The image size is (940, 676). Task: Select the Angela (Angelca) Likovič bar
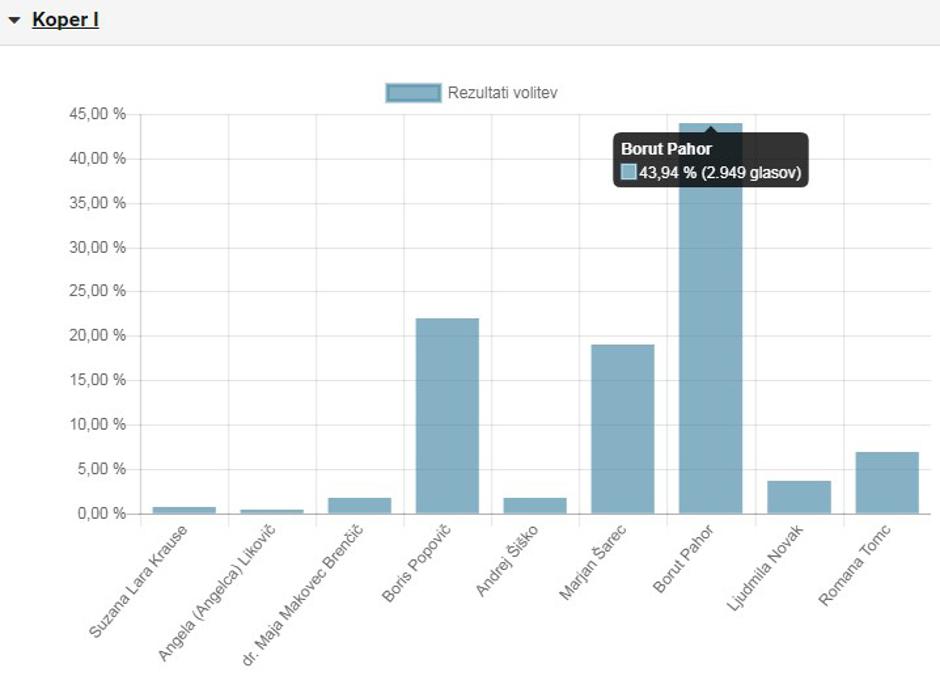[x=272, y=511]
